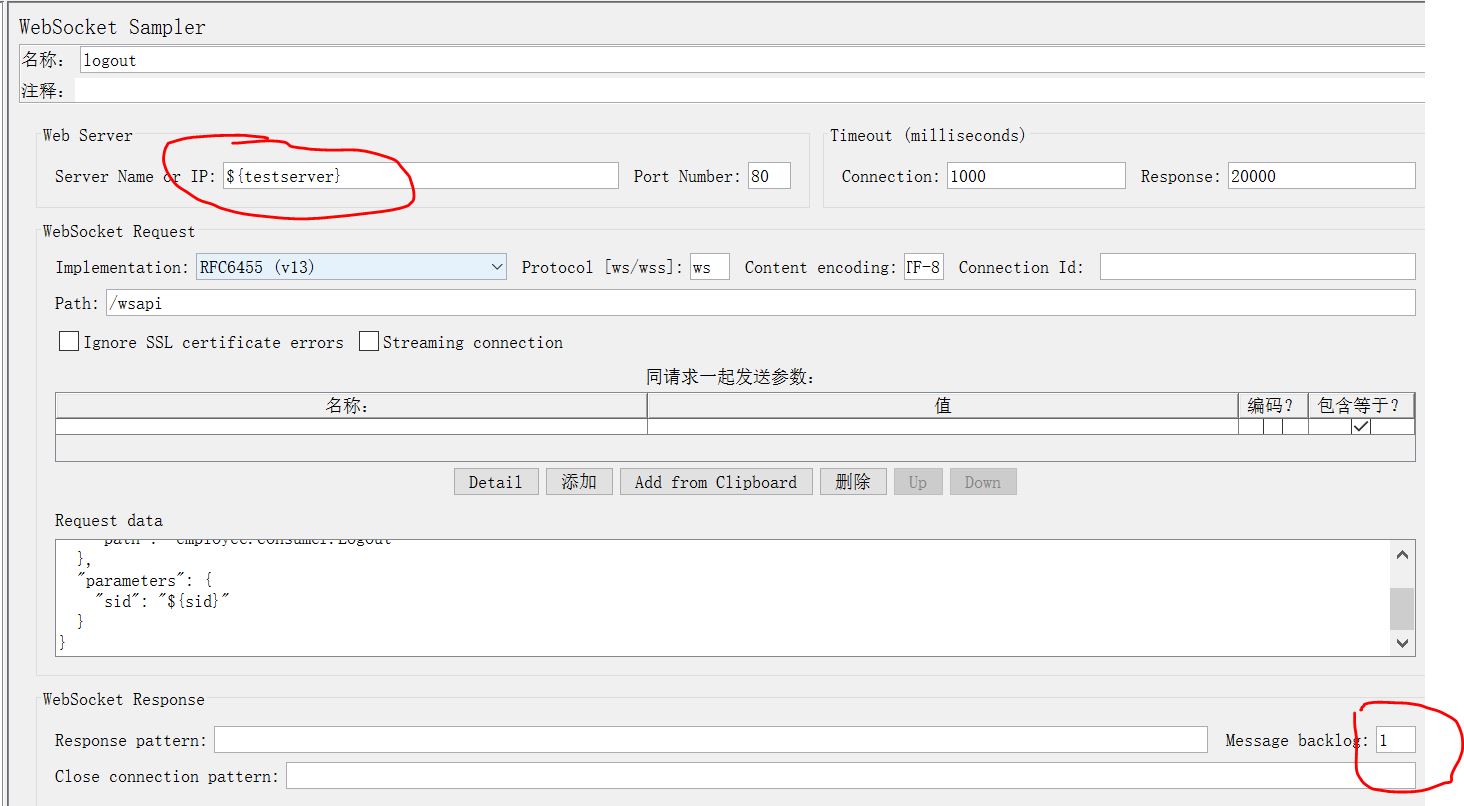
Task: Click the Path field with /wsapi
Action: click(760, 303)
